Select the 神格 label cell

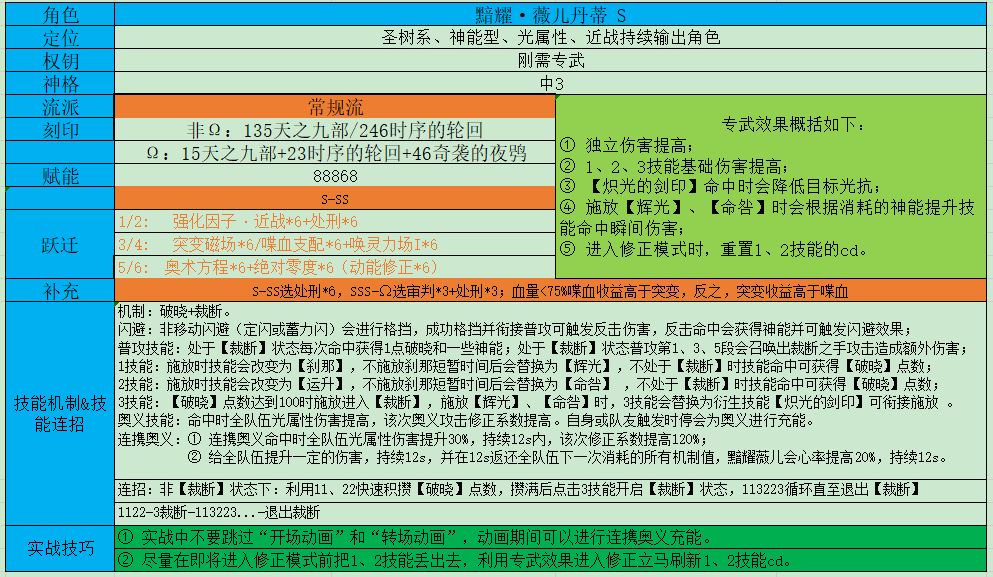pyautogui.click(x=60, y=83)
